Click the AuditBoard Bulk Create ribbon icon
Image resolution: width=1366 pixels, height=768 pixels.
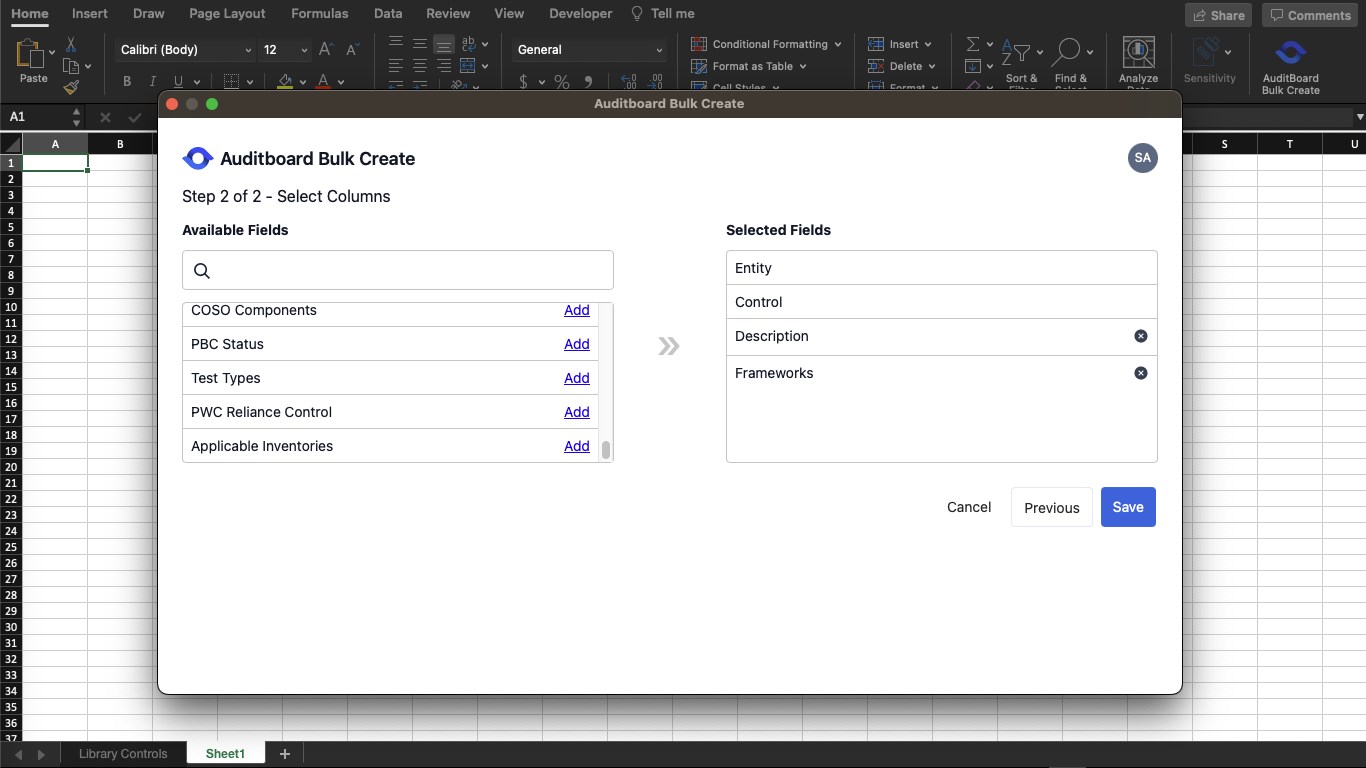pyautogui.click(x=1290, y=55)
